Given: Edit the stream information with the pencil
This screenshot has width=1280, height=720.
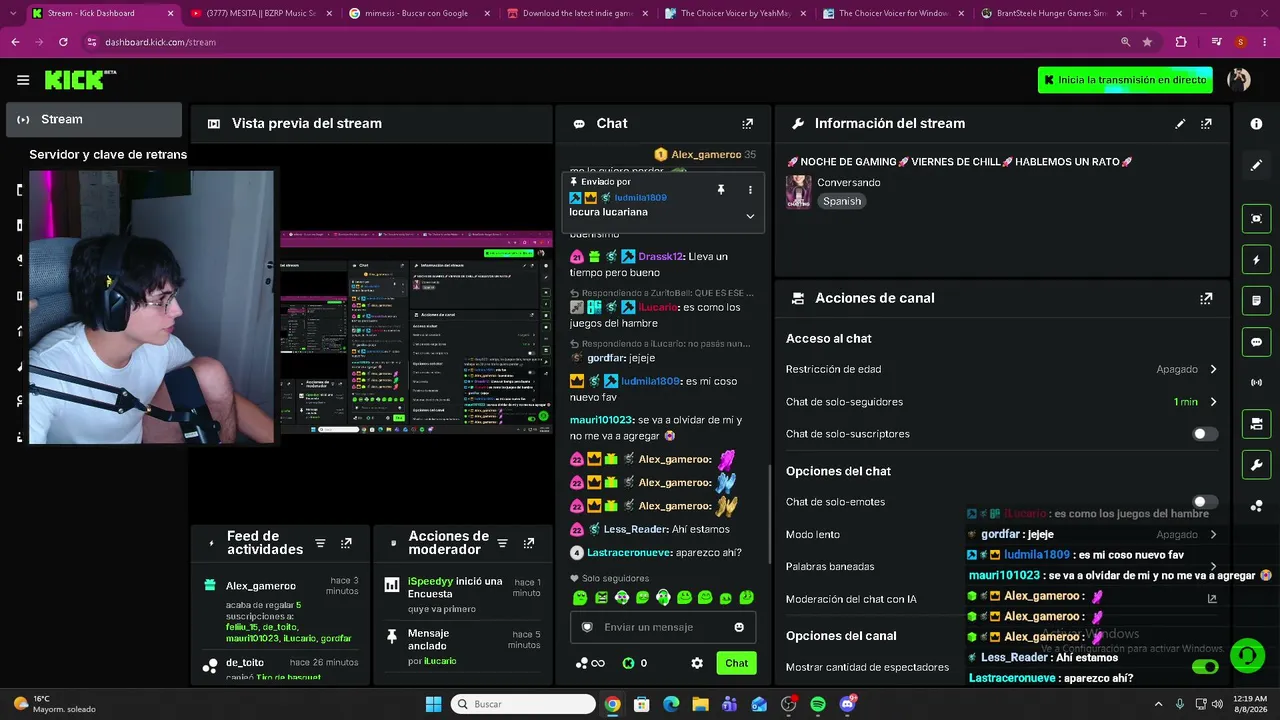Looking at the screenshot, I should pos(1180,124).
